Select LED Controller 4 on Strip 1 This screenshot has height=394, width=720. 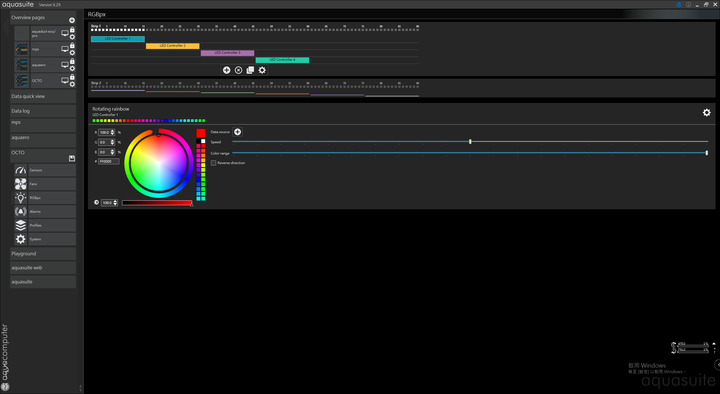282,60
